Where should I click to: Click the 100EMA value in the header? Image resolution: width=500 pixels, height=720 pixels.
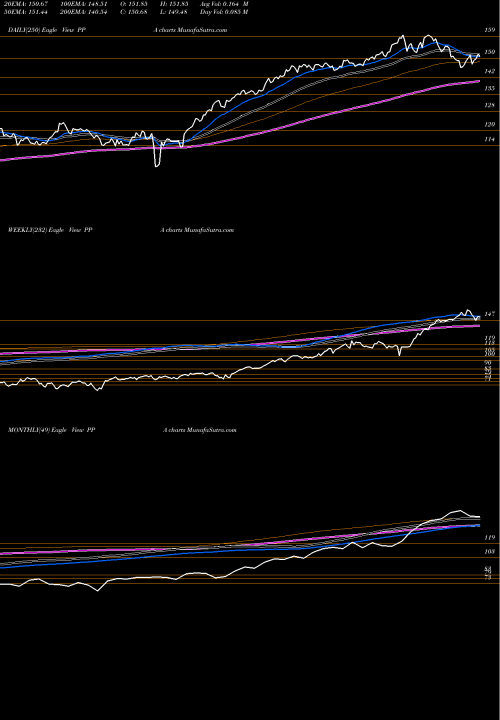pyautogui.click(x=96, y=4)
